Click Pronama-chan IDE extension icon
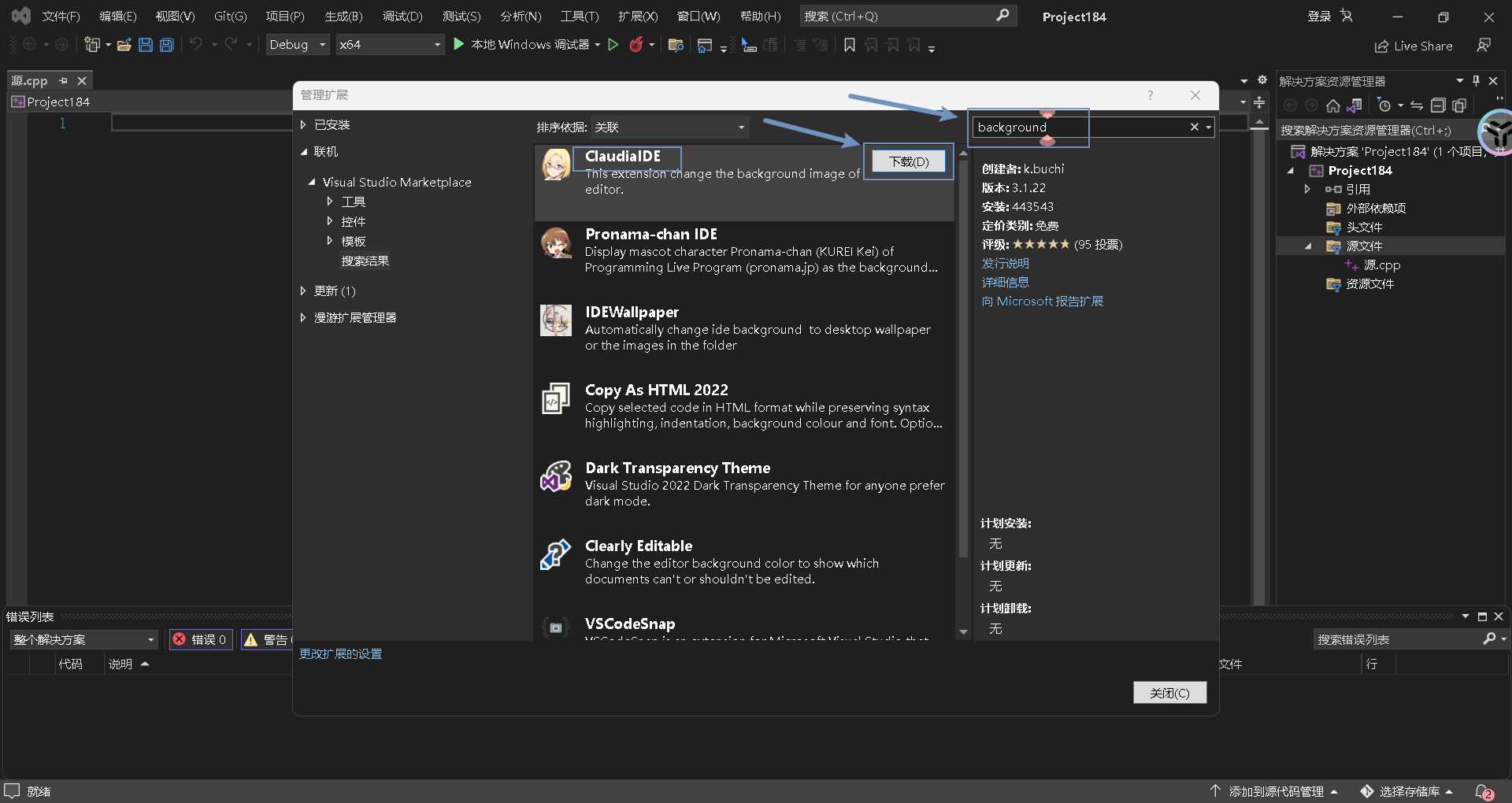Viewport: 1512px width, 803px height. [x=556, y=242]
